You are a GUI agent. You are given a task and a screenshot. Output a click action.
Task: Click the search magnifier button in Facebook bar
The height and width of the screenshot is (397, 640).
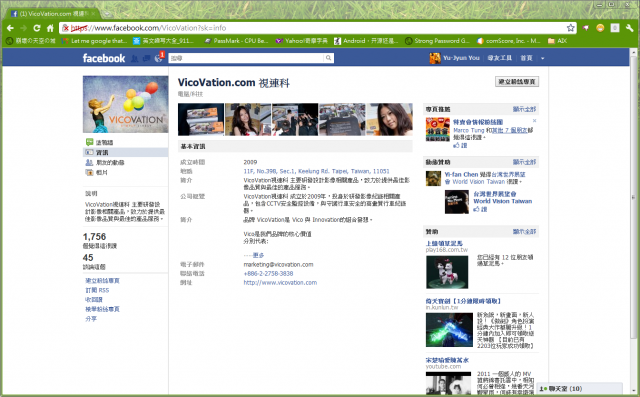point(328,58)
